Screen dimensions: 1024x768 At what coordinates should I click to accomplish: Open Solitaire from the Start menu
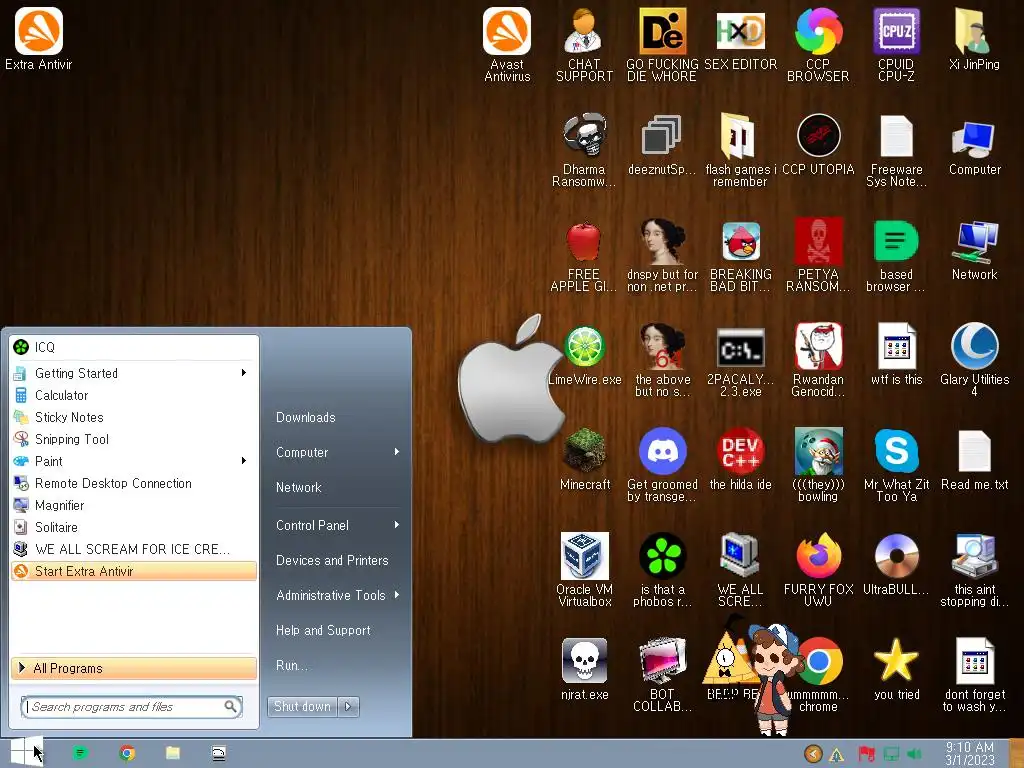(134, 527)
